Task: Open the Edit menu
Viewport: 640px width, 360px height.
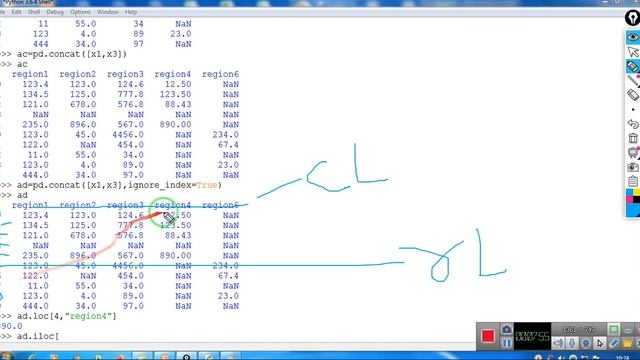Action: click(16, 12)
